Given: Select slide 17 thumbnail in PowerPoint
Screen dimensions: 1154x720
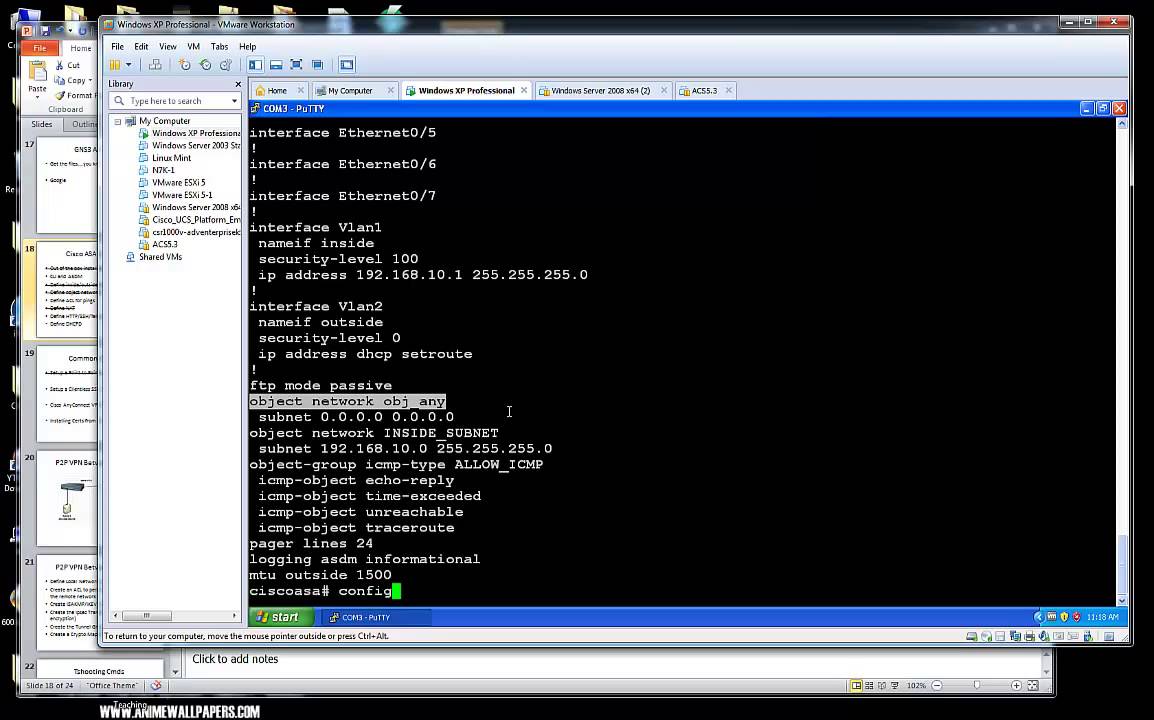Looking at the screenshot, I should pos(66,185).
